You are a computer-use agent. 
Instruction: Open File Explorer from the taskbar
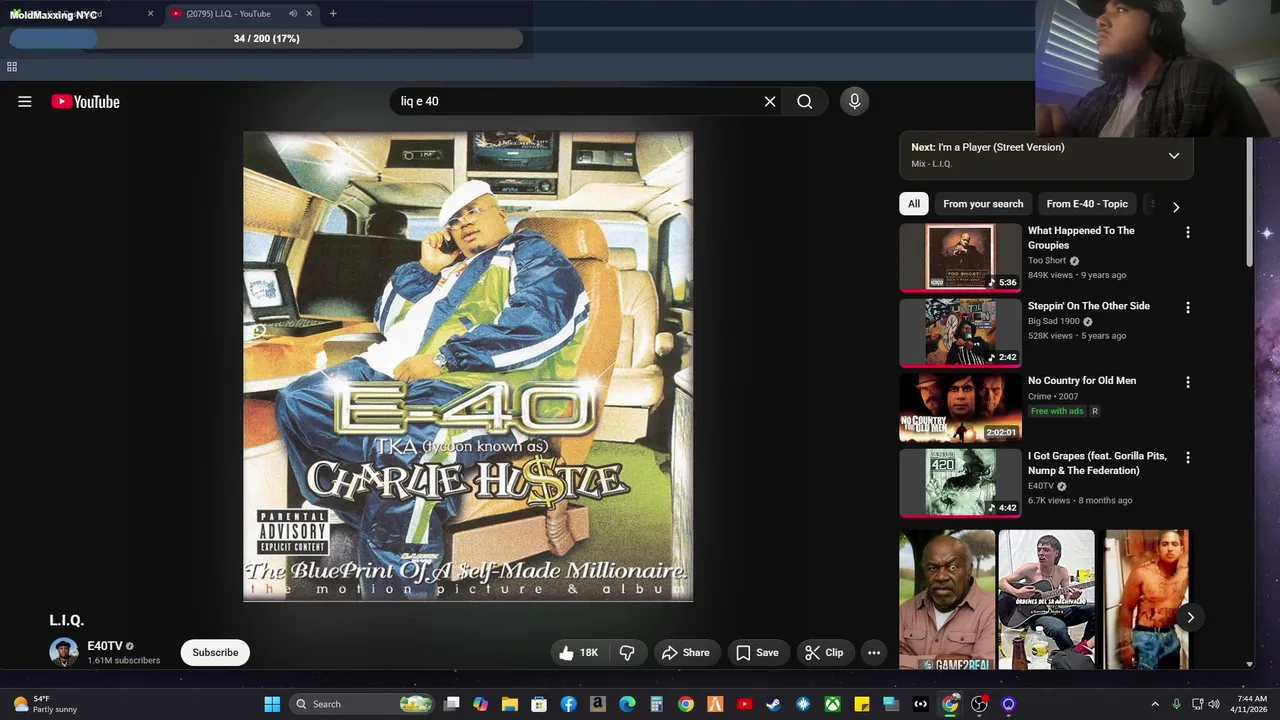(x=510, y=704)
